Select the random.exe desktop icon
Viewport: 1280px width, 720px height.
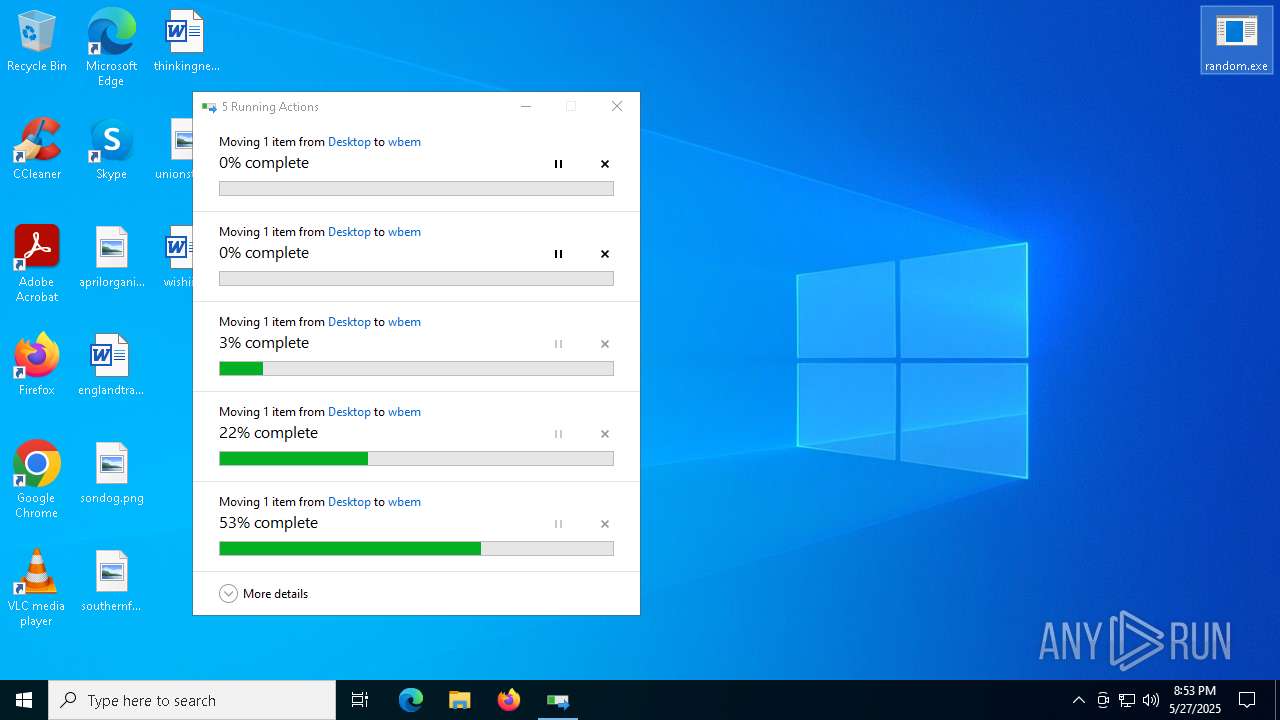click(1236, 40)
